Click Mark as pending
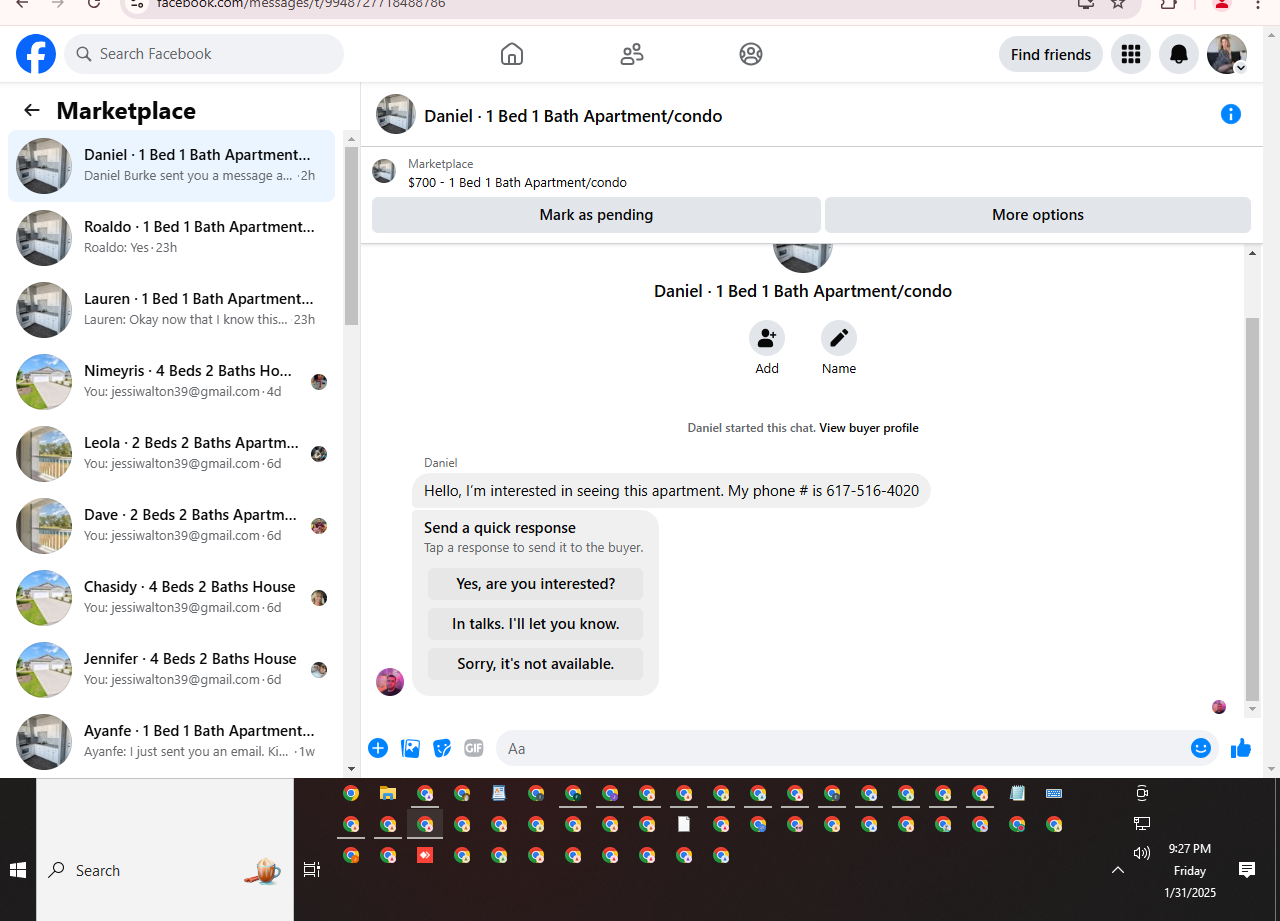This screenshot has width=1280, height=921. click(596, 215)
